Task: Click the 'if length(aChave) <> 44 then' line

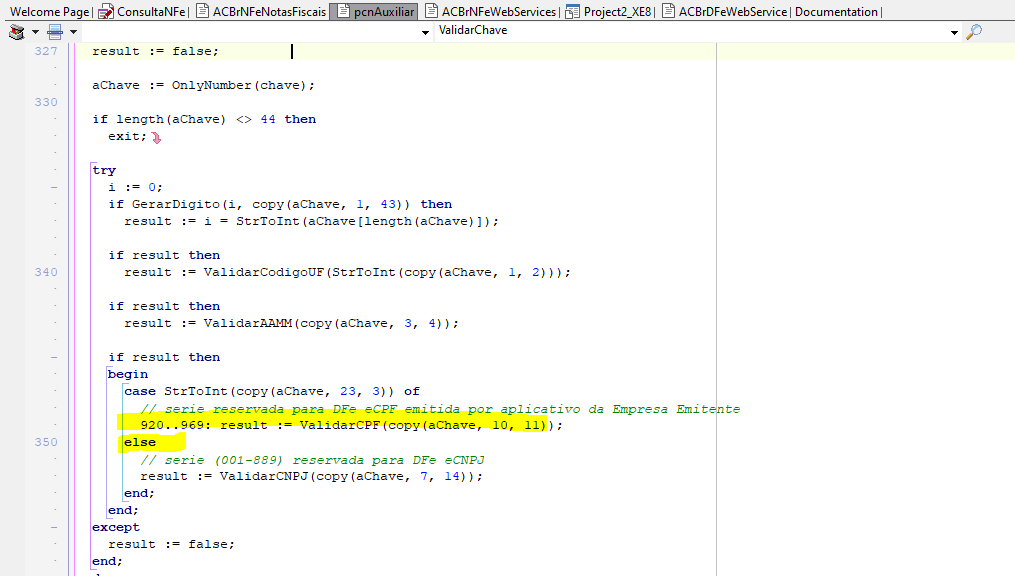Action: click(204, 119)
